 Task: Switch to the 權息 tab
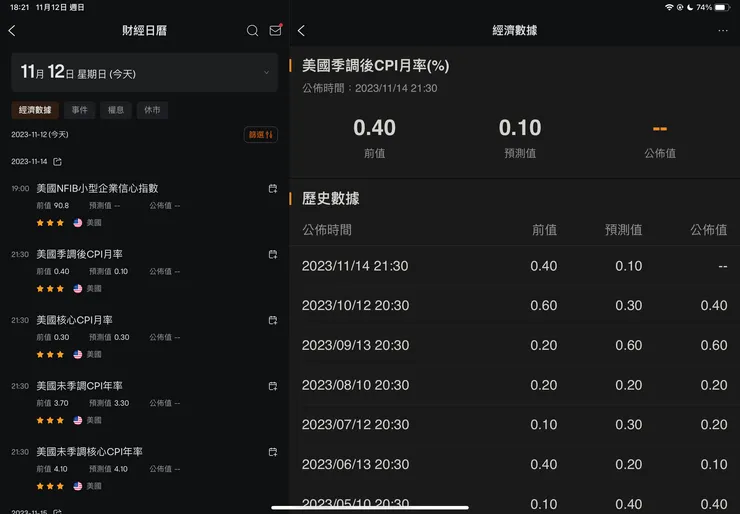(116, 110)
